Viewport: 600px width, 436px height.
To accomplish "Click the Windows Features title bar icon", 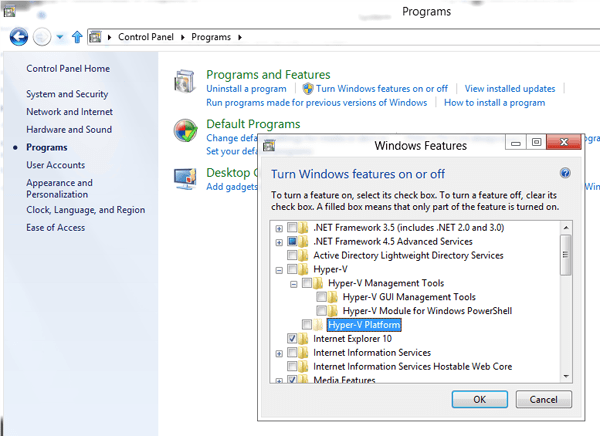I will [269, 145].
